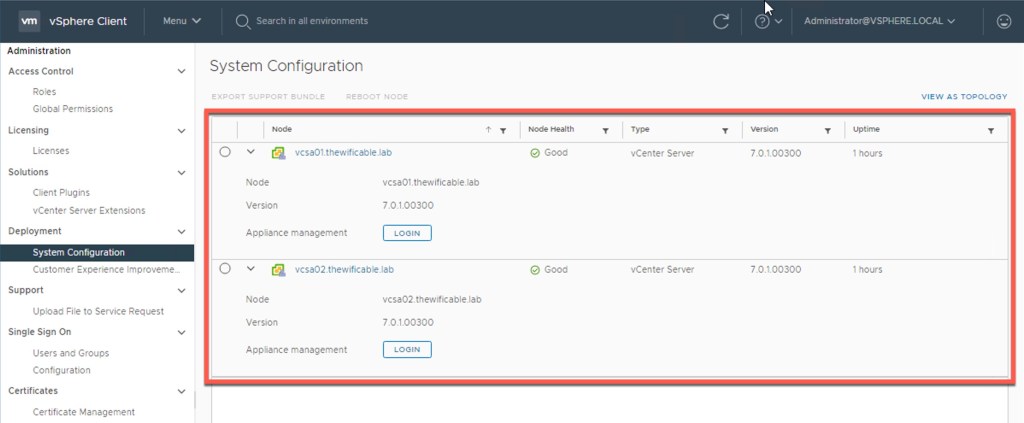Open the top Menu dropdown
The image size is (1024, 423).
(181, 21)
